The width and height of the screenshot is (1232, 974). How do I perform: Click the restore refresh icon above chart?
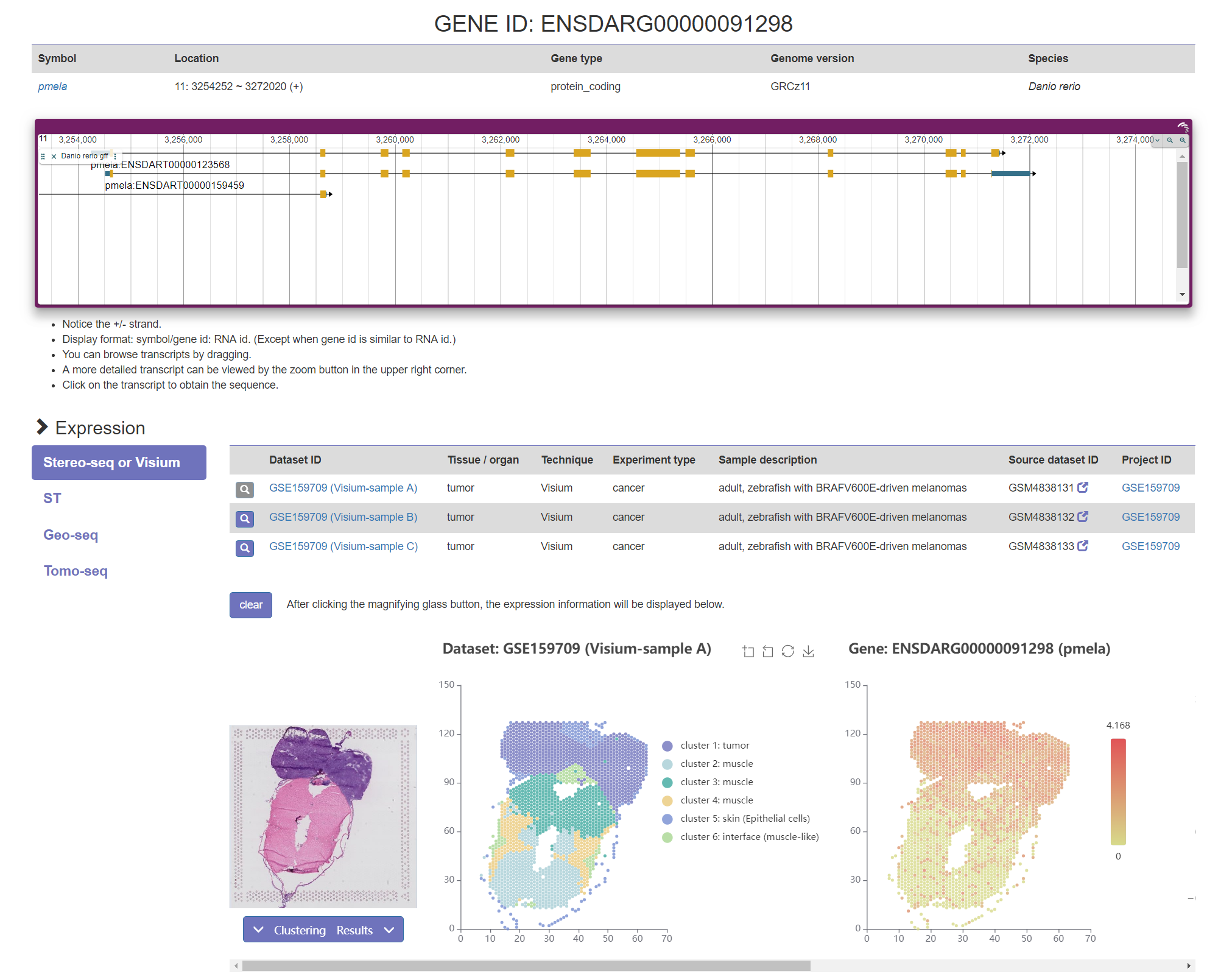click(x=788, y=652)
